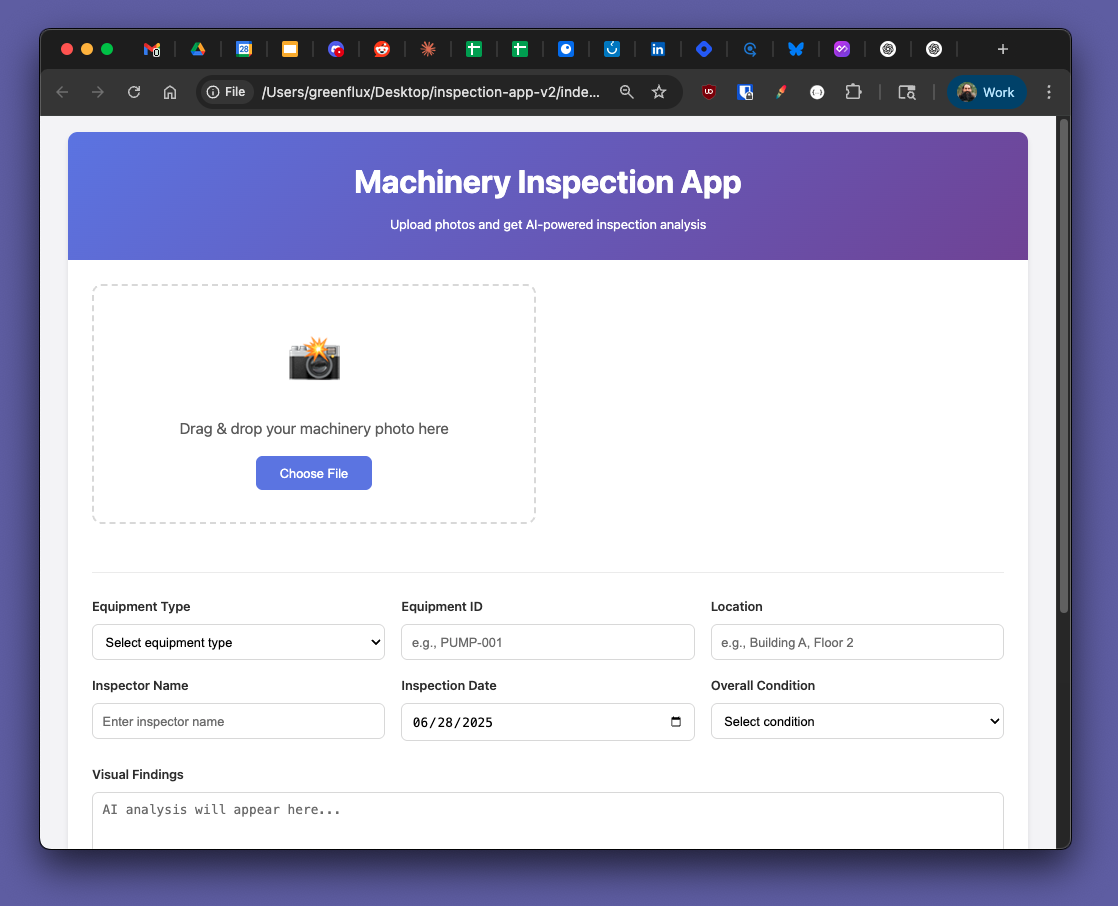
Task: Open the Gmail pinned tab
Action: [152, 49]
